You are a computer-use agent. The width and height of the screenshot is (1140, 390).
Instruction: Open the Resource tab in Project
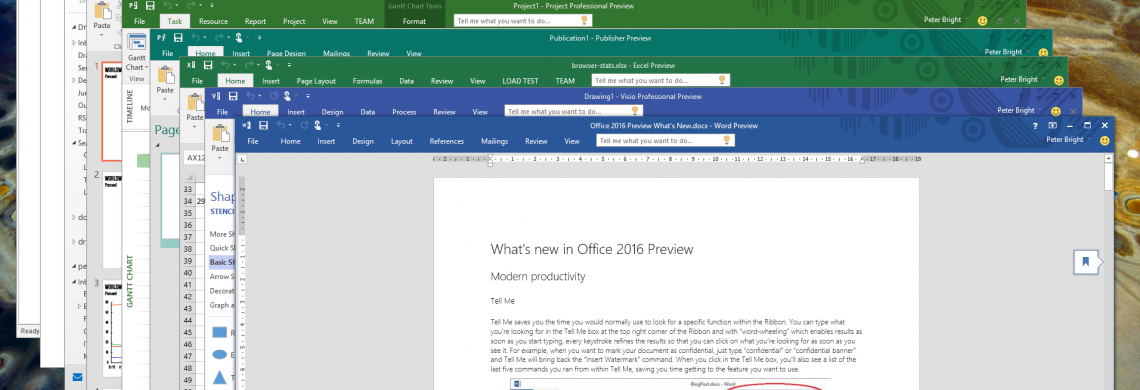[x=213, y=21]
